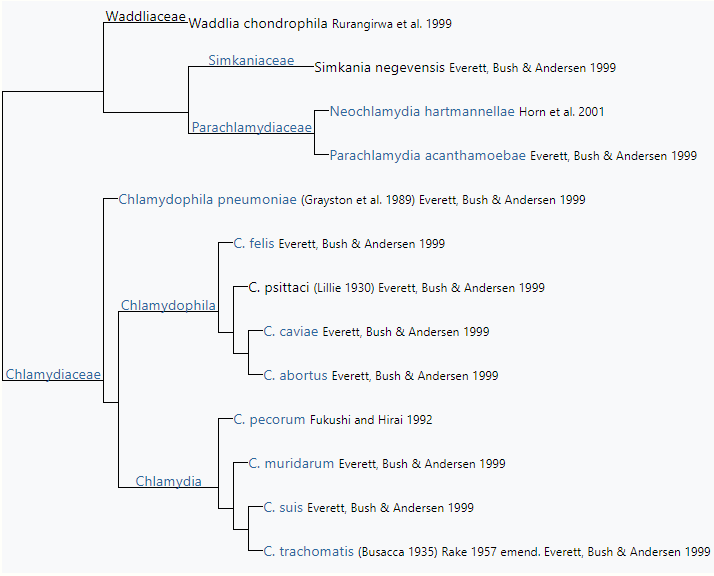Click the C. felis species link

point(254,243)
